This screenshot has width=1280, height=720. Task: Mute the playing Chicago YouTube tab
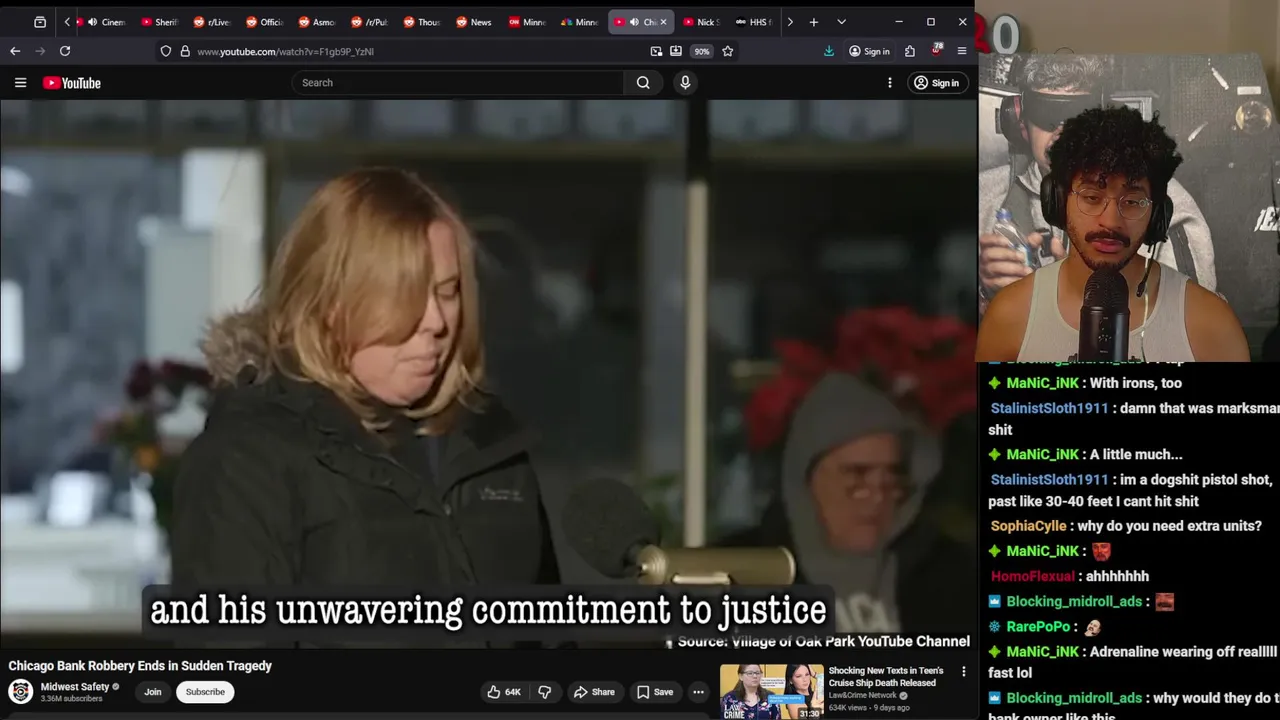634,22
